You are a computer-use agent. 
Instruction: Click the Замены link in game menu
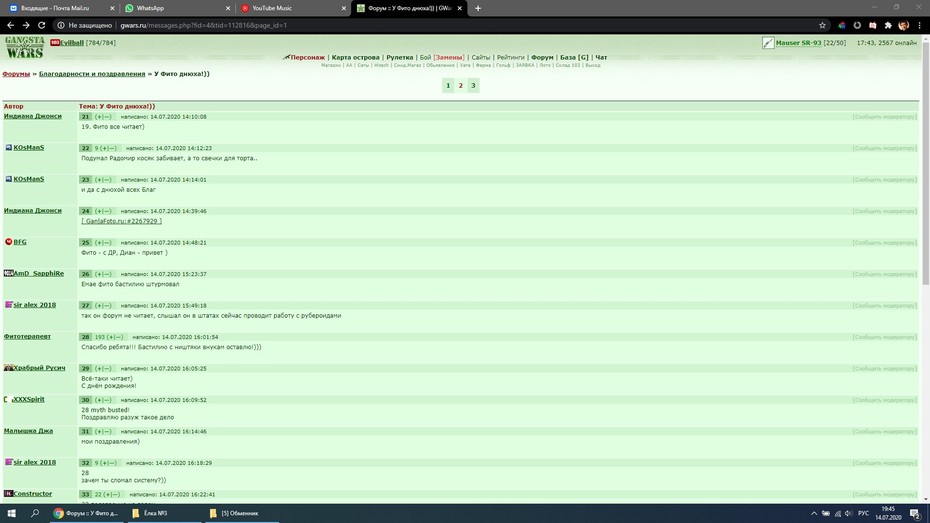(x=449, y=58)
